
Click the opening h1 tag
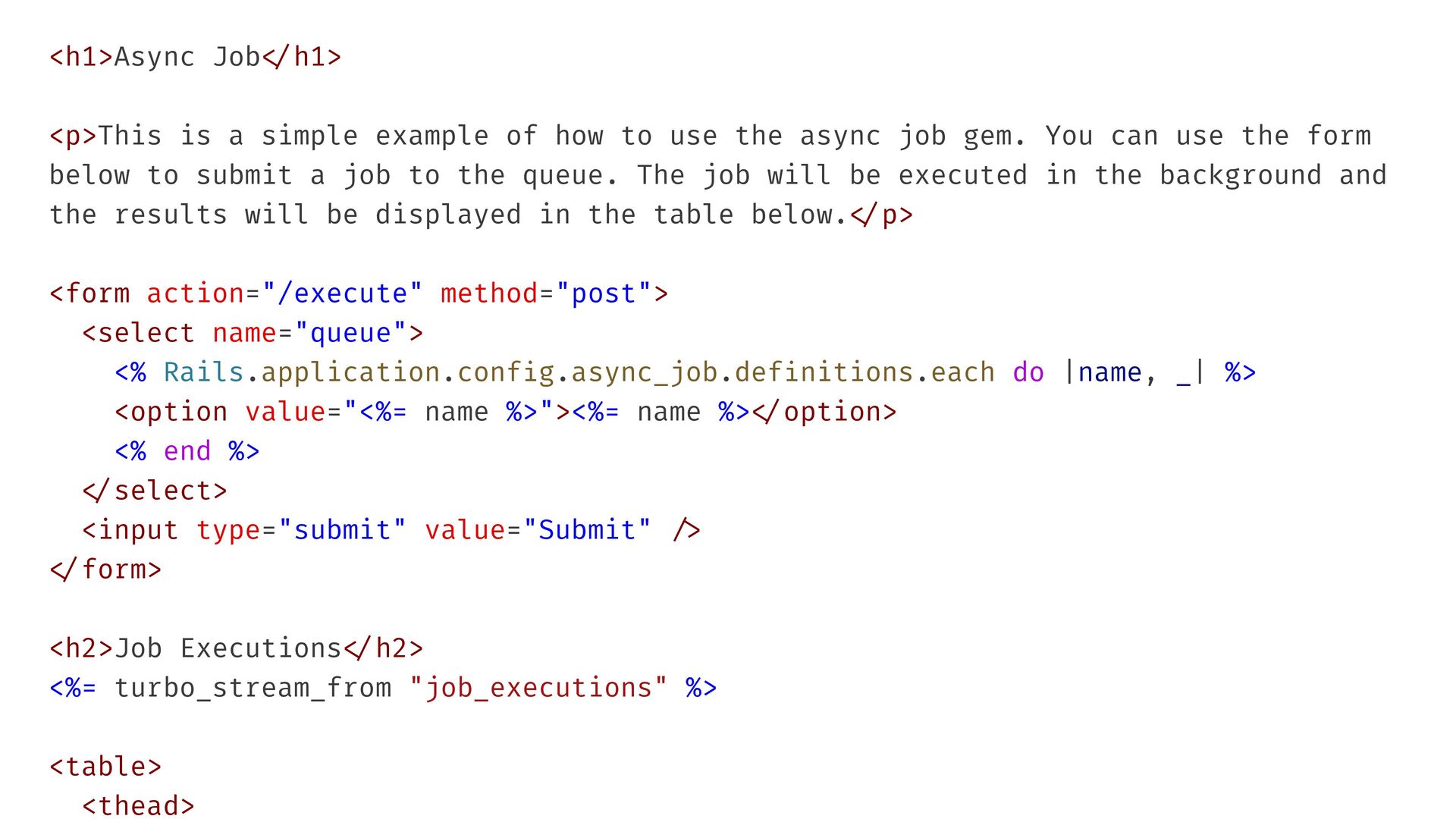click(x=81, y=57)
